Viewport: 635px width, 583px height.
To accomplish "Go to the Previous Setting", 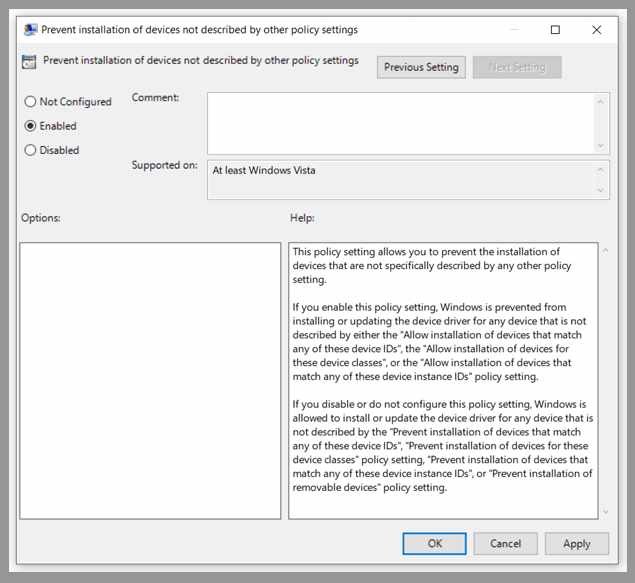I will [x=421, y=67].
